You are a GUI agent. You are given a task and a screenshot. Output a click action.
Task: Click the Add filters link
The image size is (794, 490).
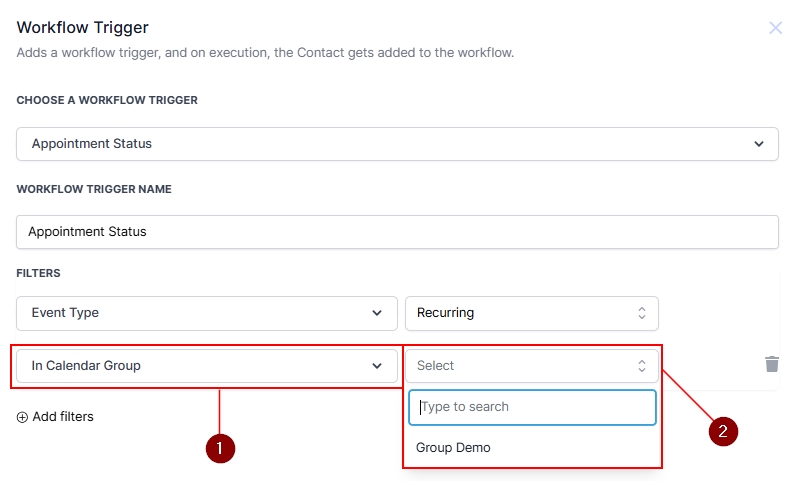point(63,417)
